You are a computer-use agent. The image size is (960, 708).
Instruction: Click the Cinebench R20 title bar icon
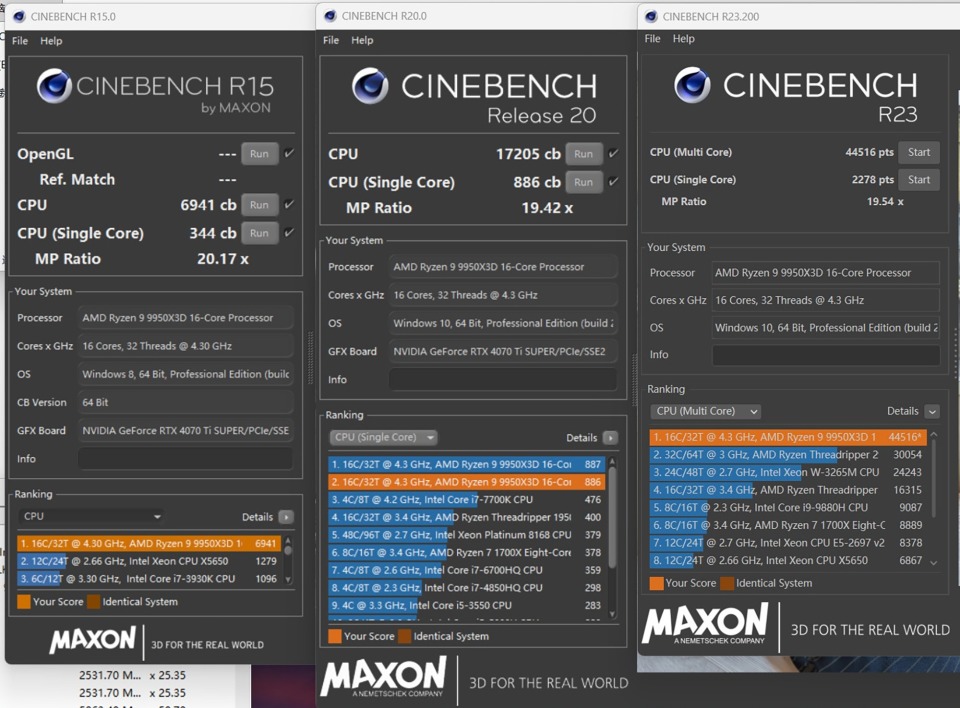coord(330,15)
